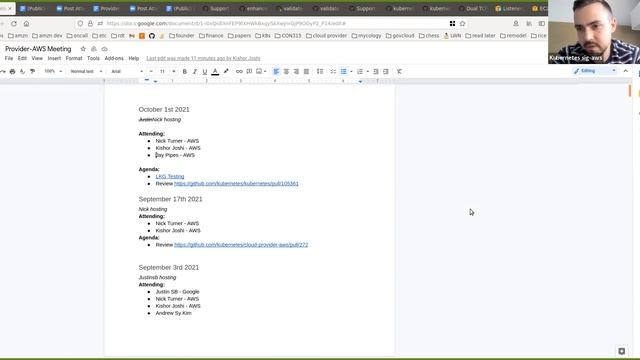Open the Add-ons menu
The height and width of the screenshot is (360, 640).
114,58
